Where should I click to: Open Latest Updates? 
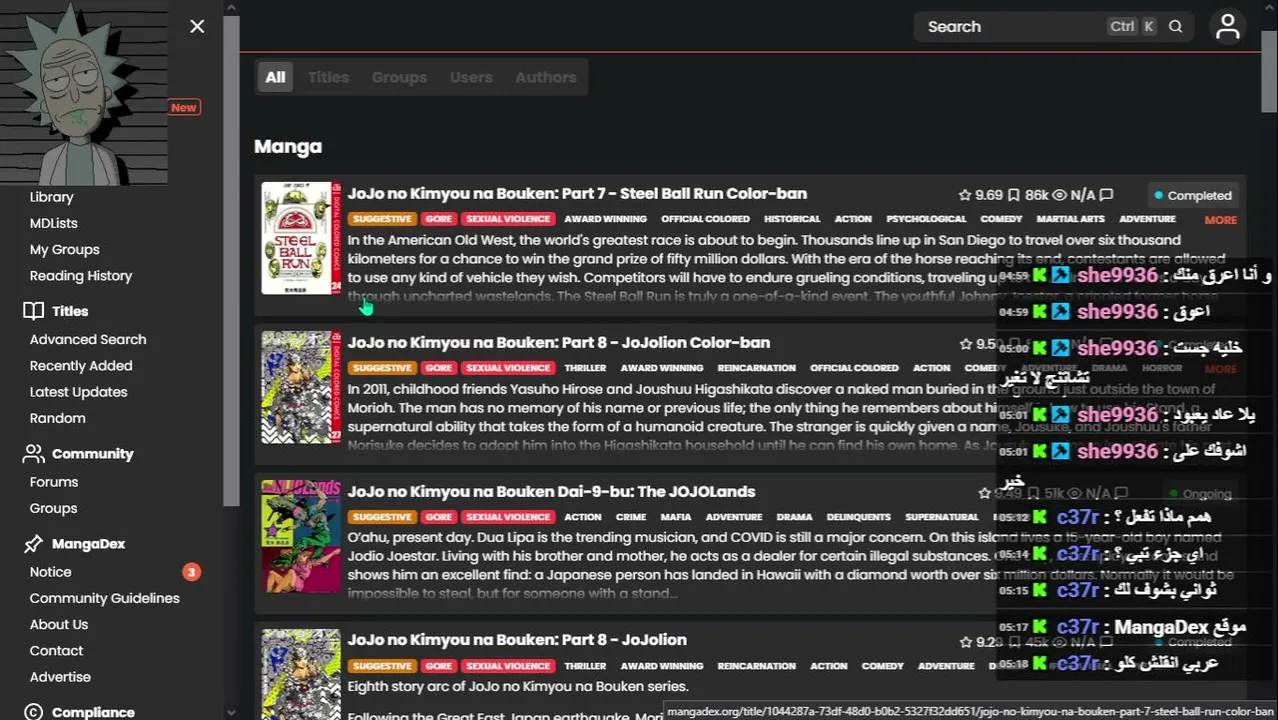click(x=79, y=392)
